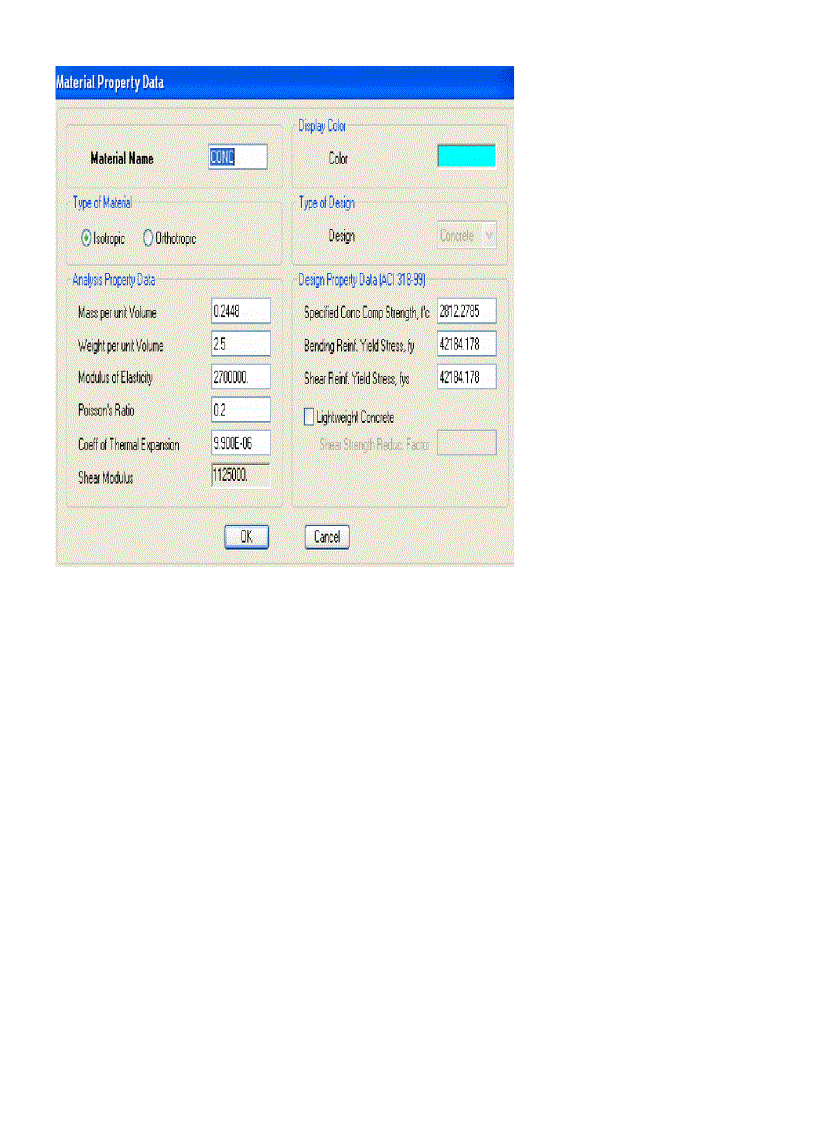
Task: Expand the Design type dropdown
Action: pos(467,236)
